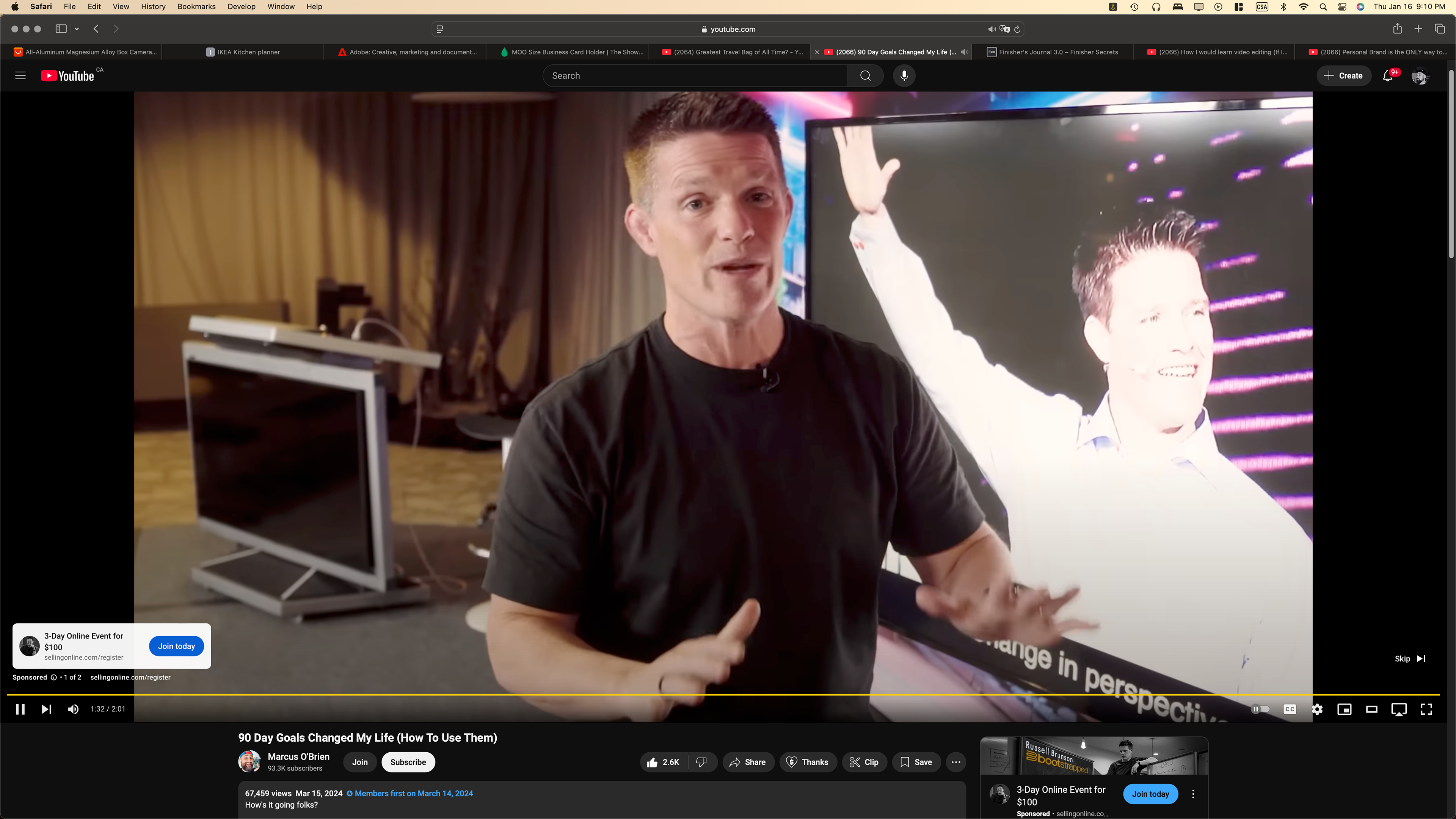Enter fullscreen mode icon
The width and height of the screenshot is (1456, 819).
tap(1426, 709)
